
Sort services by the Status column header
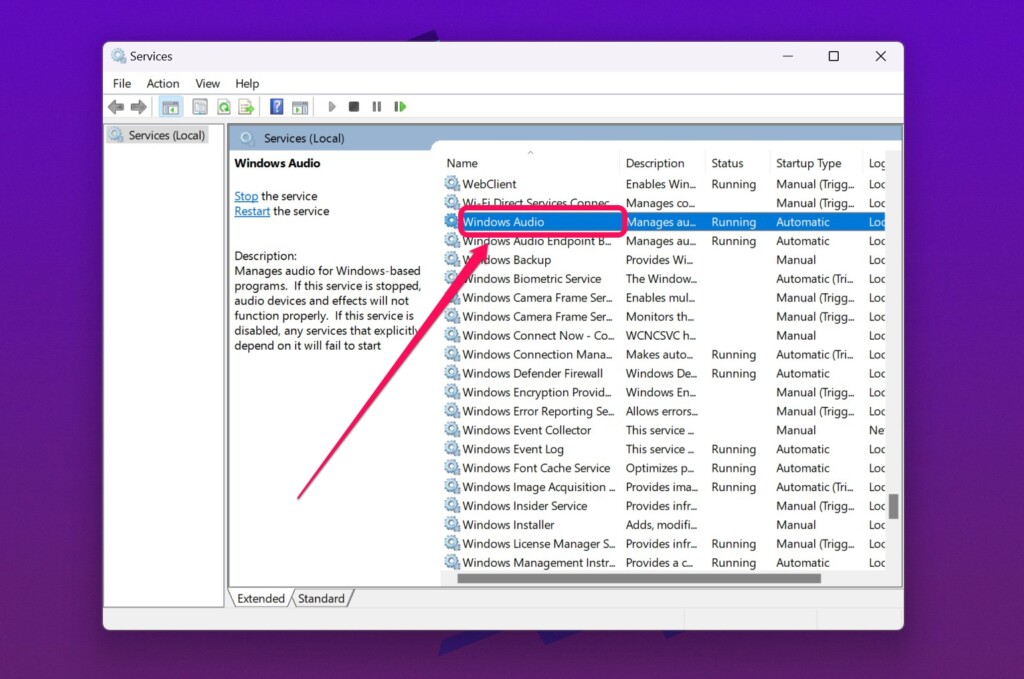tap(727, 163)
